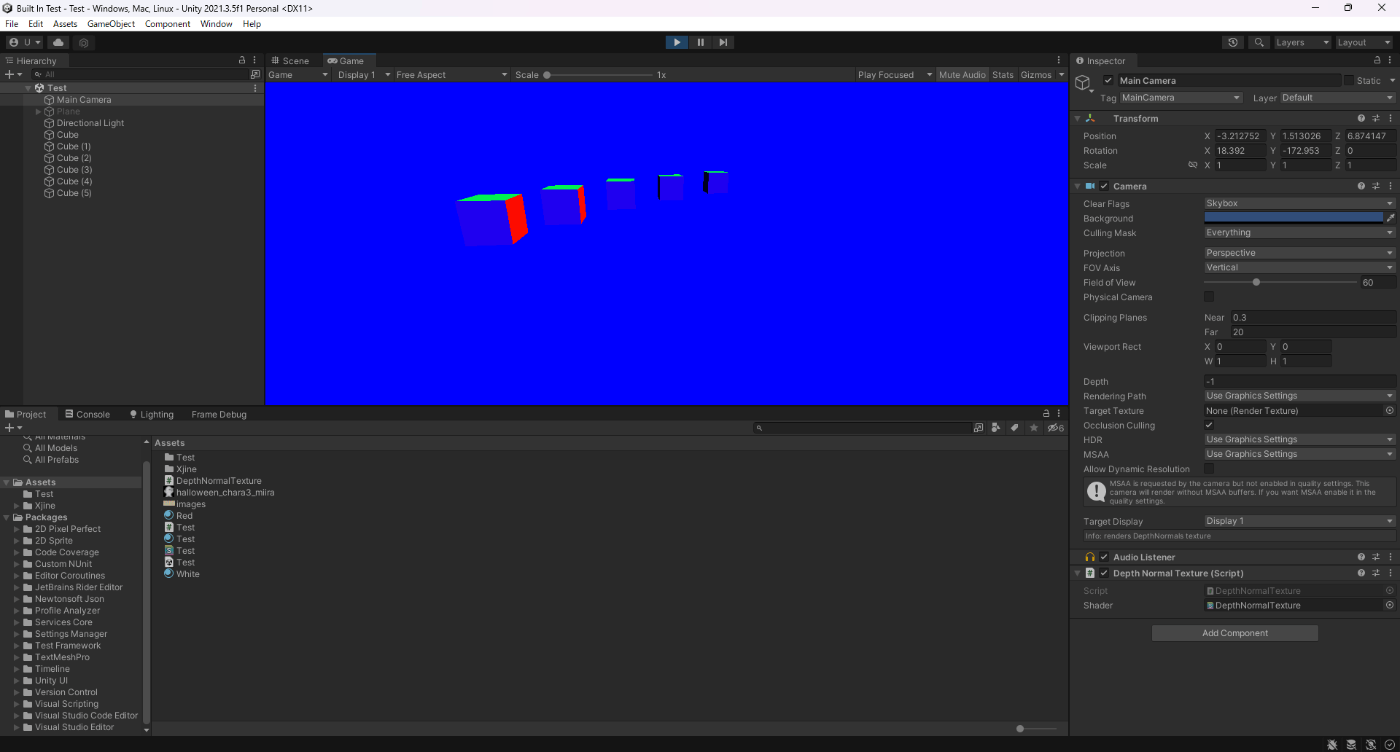Open the Component menu
Viewport: 1400px width, 752px height.
167,24
